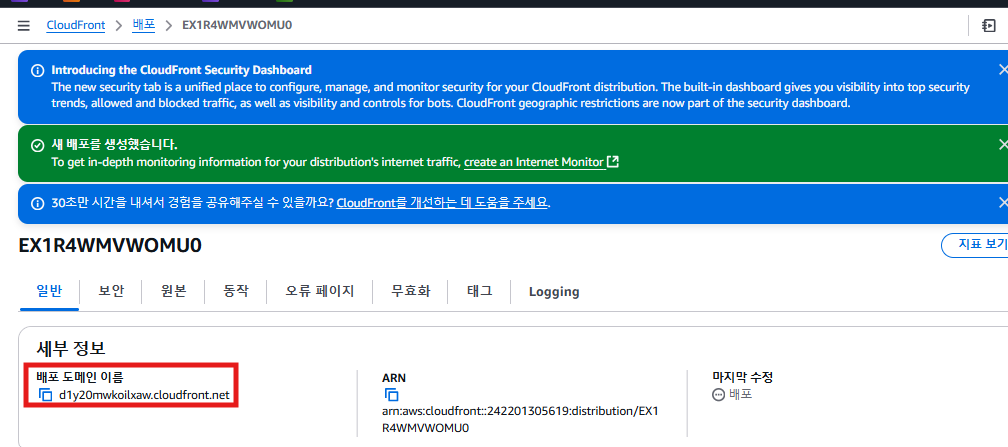Click the ARN distribution string text
The image size is (1008, 447).
519,419
